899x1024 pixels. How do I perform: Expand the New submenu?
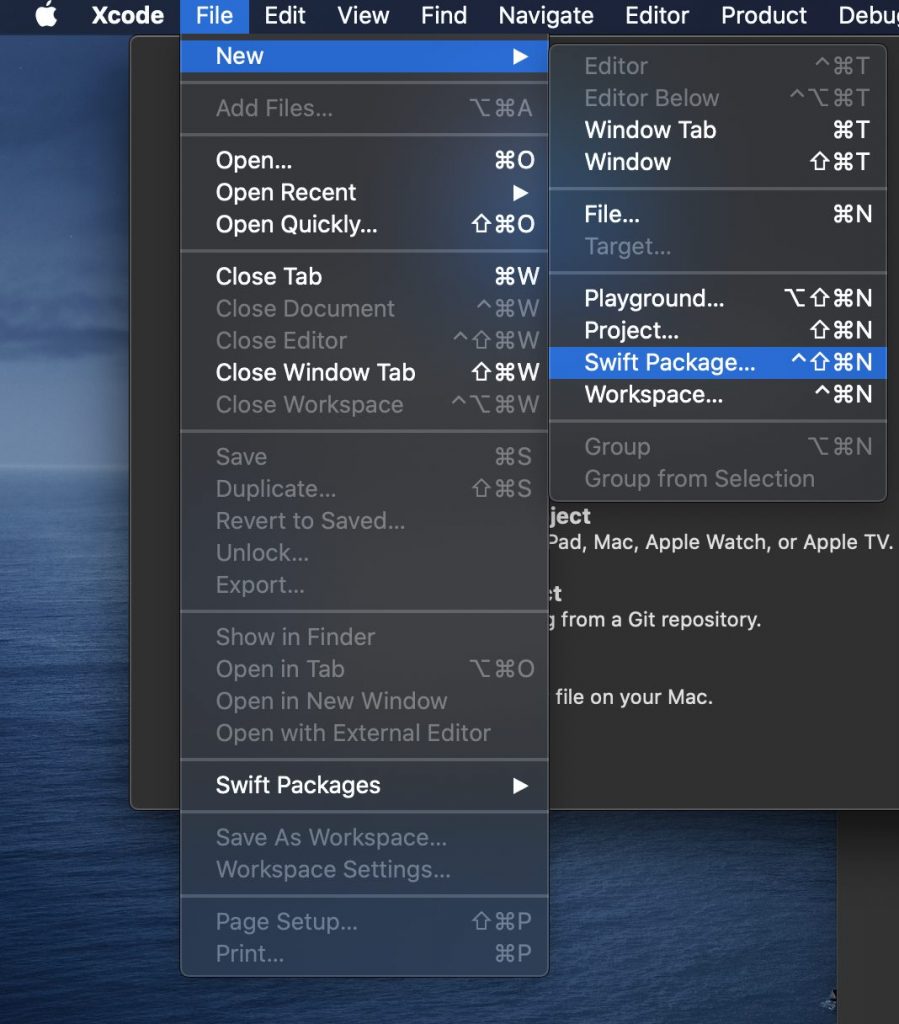[239, 56]
